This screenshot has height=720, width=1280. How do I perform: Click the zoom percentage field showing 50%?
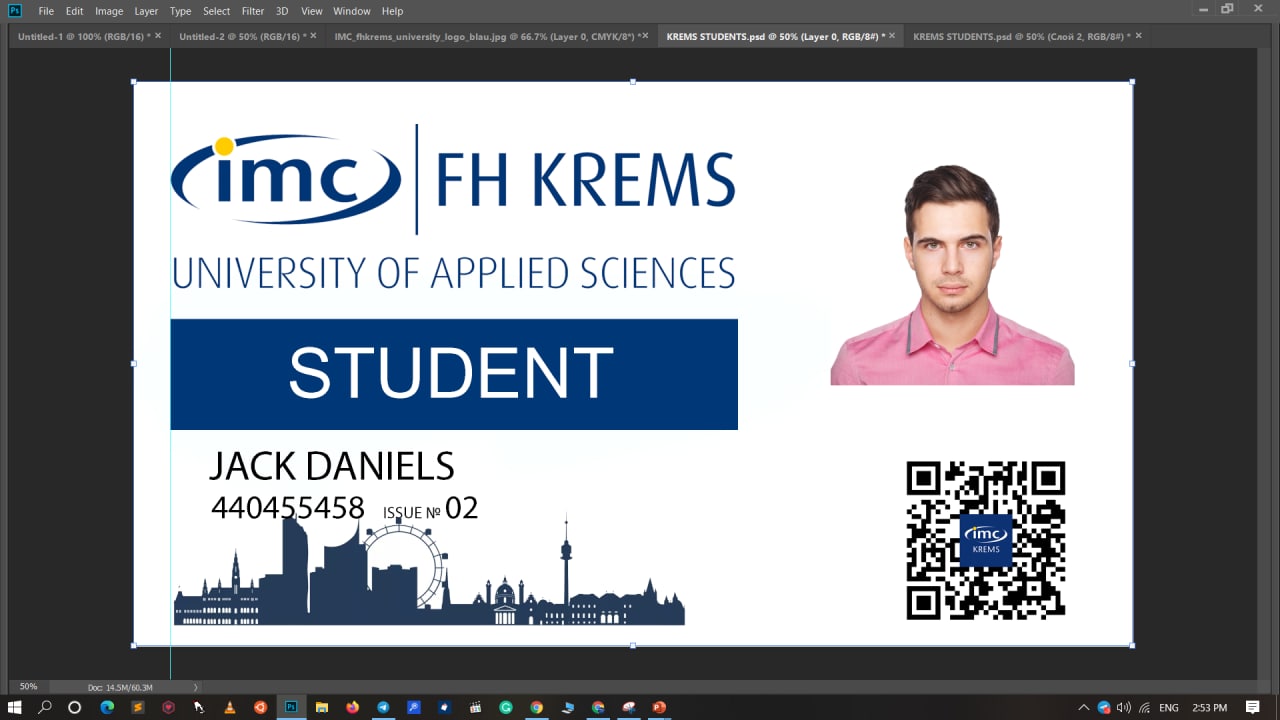tap(29, 687)
